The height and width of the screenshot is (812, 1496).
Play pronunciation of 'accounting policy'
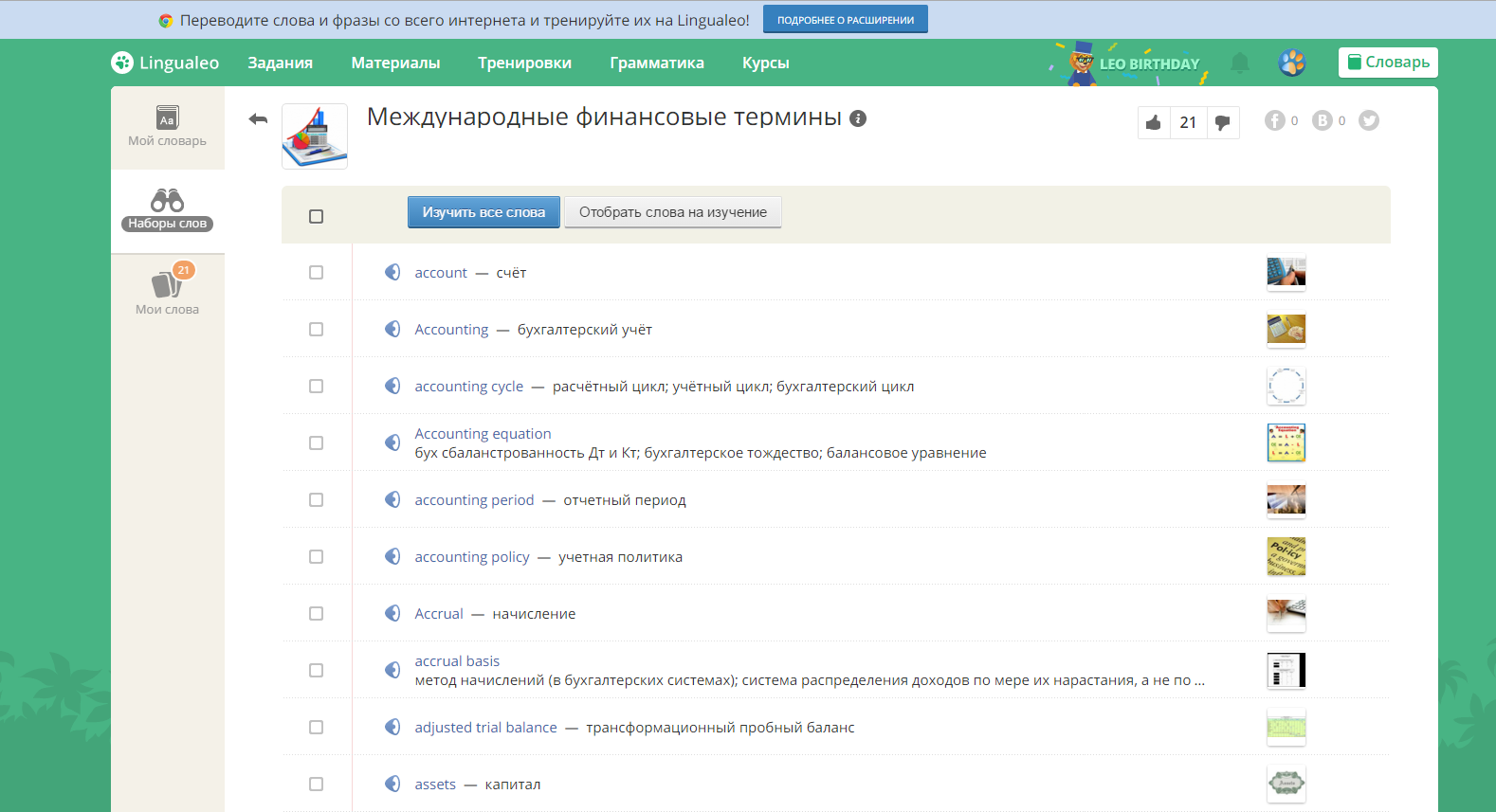pyautogui.click(x=392, y=556)
